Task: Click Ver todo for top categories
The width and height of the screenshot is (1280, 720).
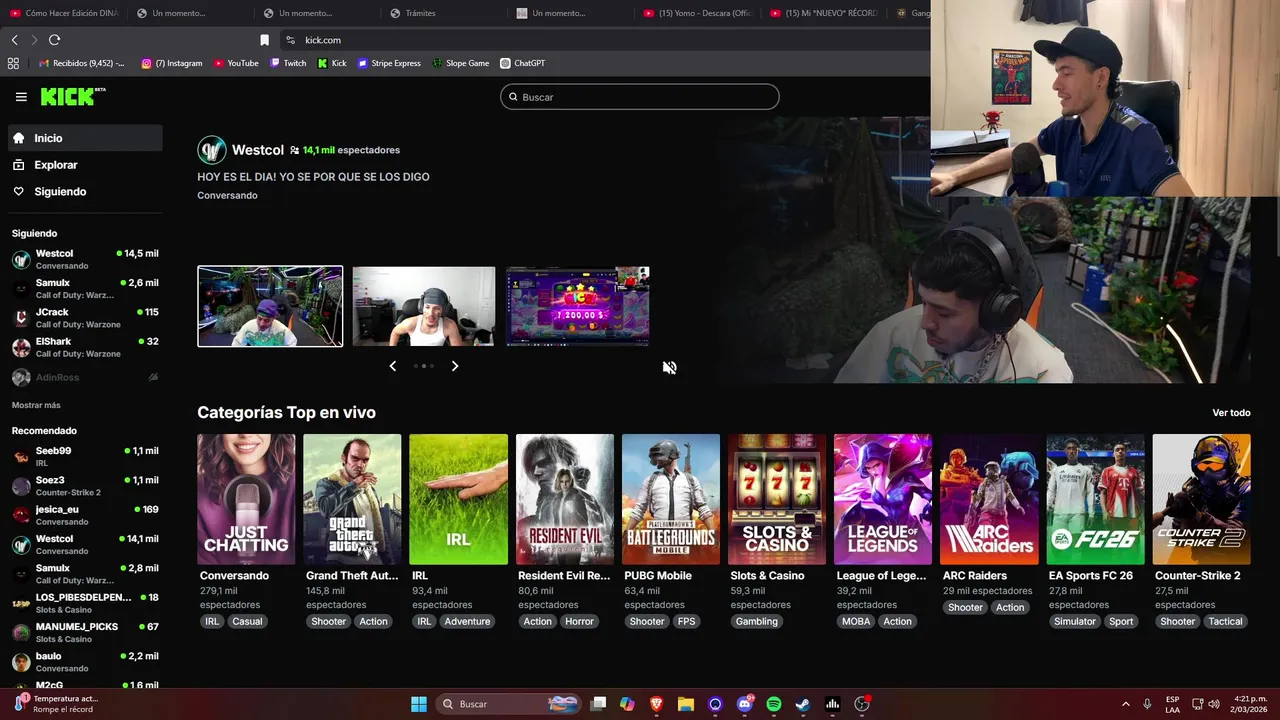Action: coord(1231,413)
